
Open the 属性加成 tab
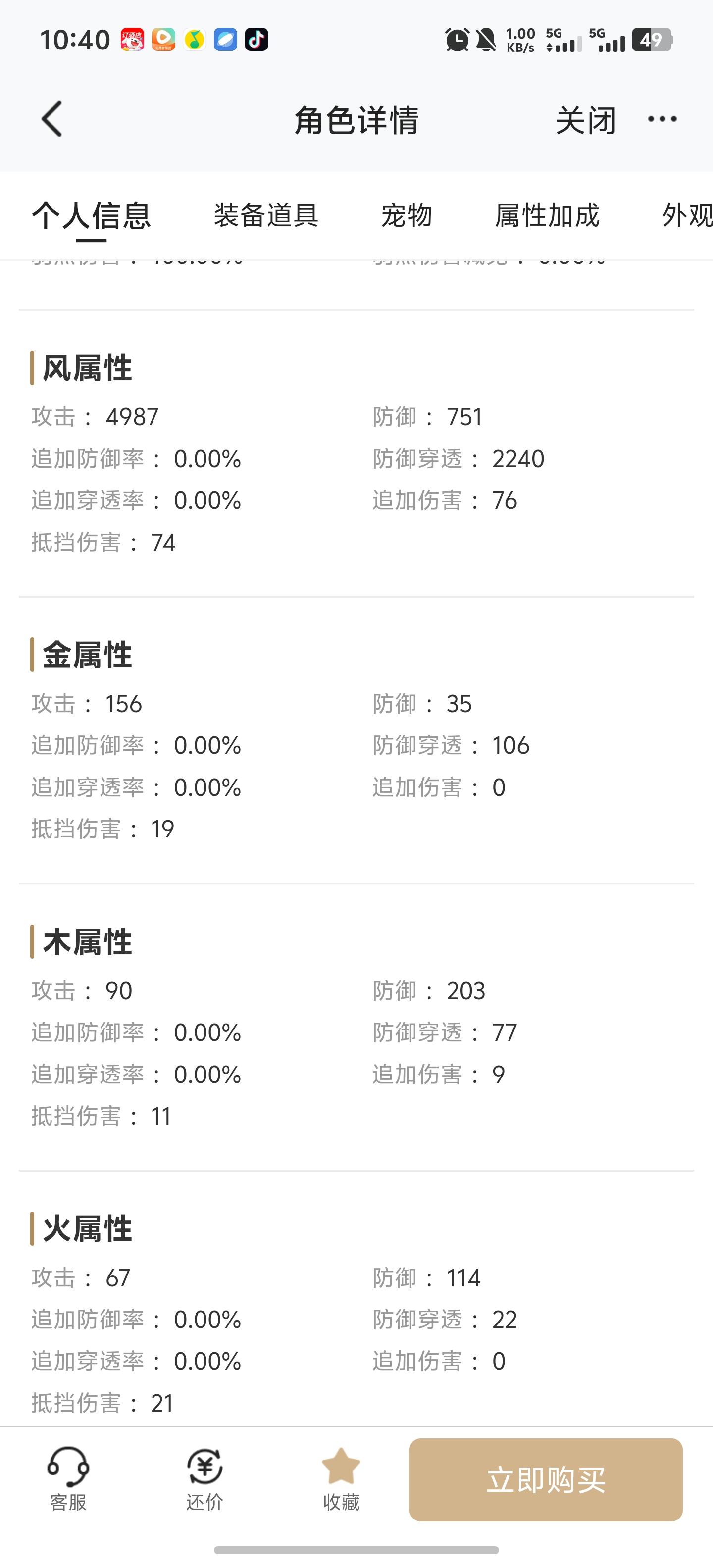click(x=548, y=215)
